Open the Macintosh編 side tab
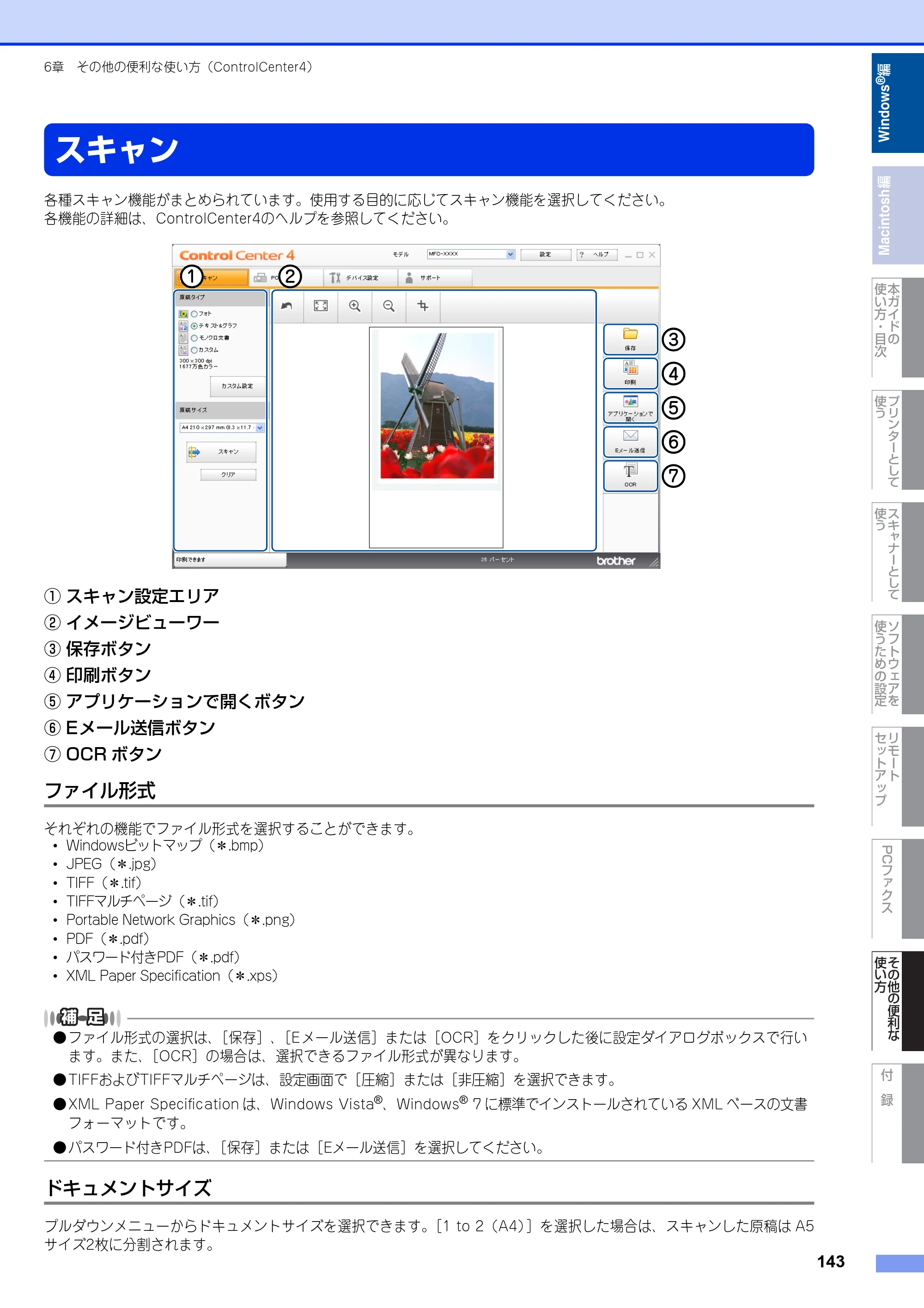This screenshot has height=1308, width=924. click(897, 215)
